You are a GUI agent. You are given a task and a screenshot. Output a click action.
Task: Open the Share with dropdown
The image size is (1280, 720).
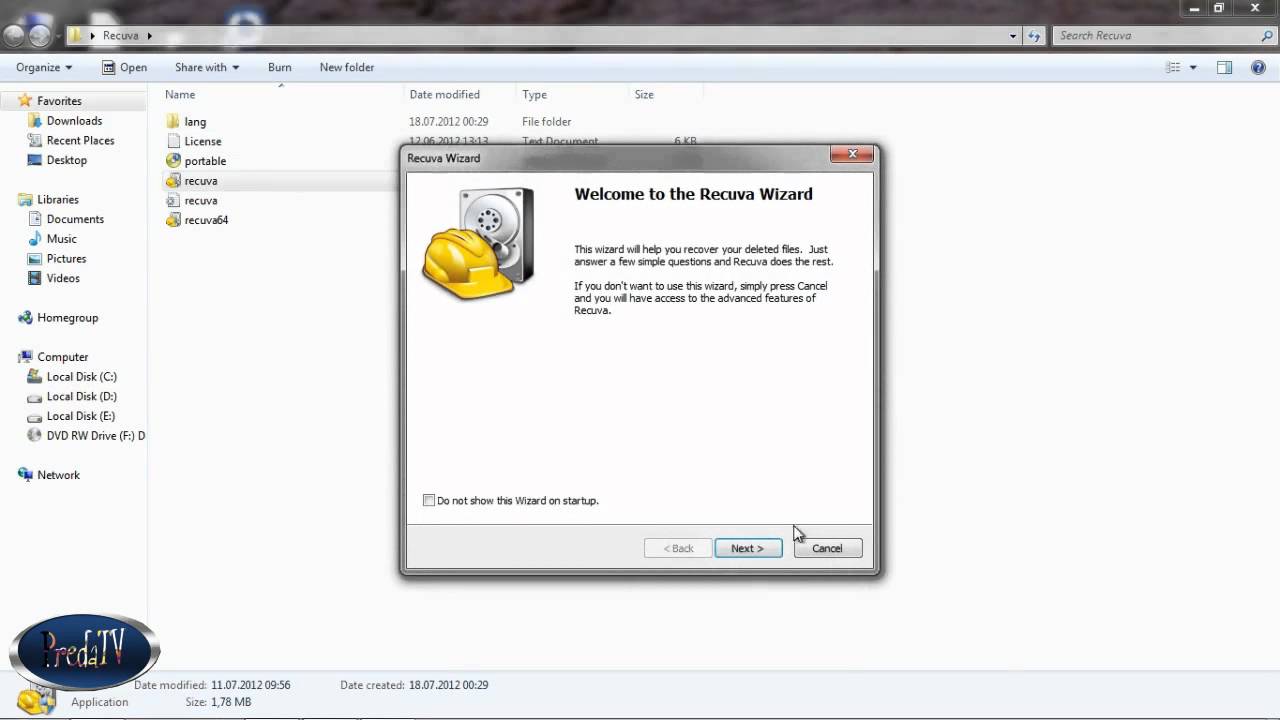207,67
